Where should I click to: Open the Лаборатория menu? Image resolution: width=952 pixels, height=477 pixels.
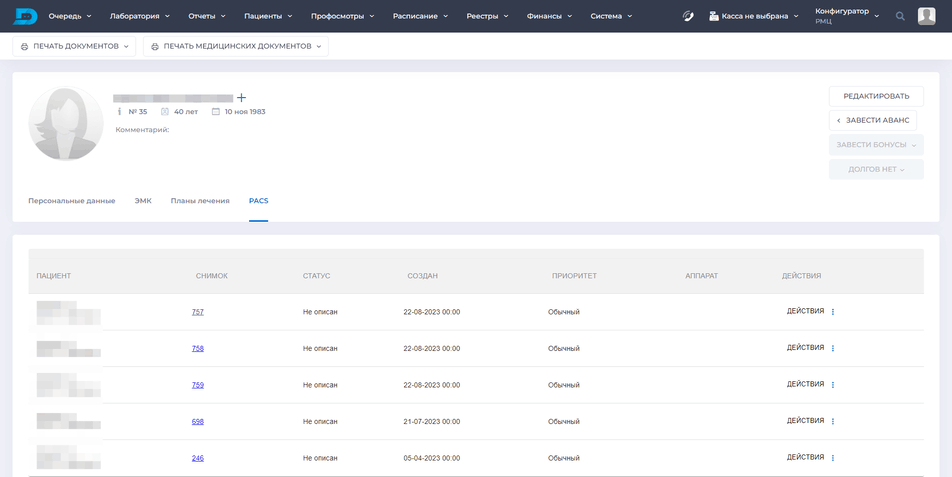(x=140, y=16)
